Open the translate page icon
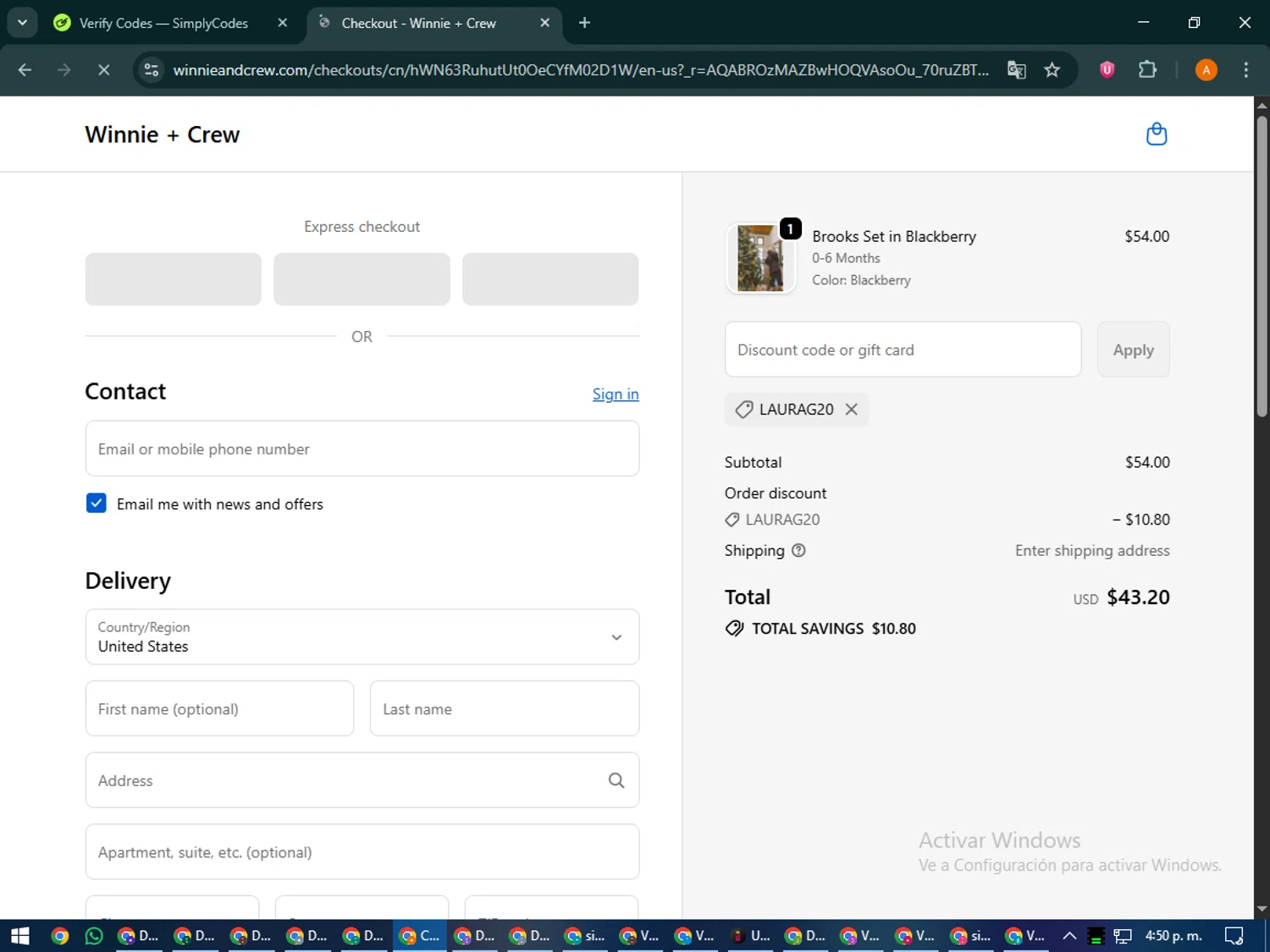This screenshot has width=1270, height=952. [1017, 70]
